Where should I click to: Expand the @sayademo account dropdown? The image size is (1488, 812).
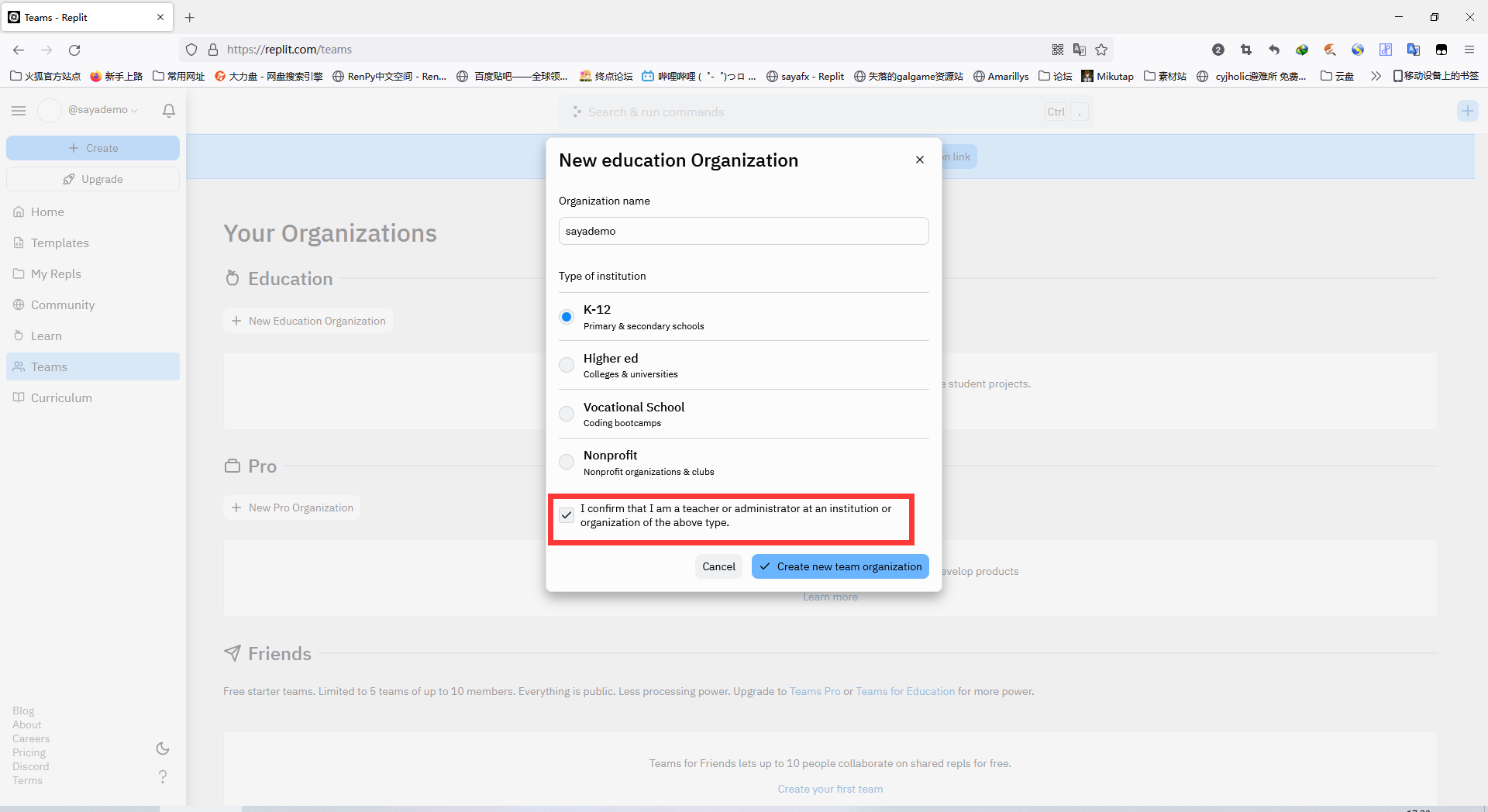coord(102,110)
